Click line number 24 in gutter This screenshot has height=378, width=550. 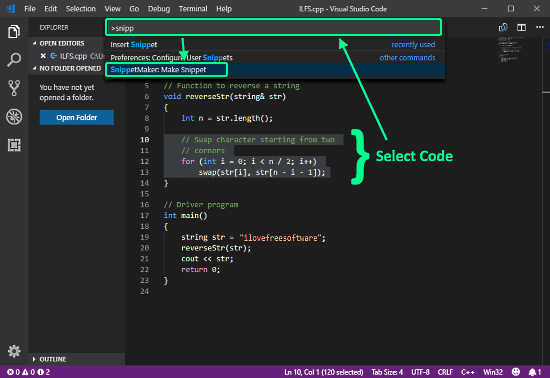pos(145,291)
